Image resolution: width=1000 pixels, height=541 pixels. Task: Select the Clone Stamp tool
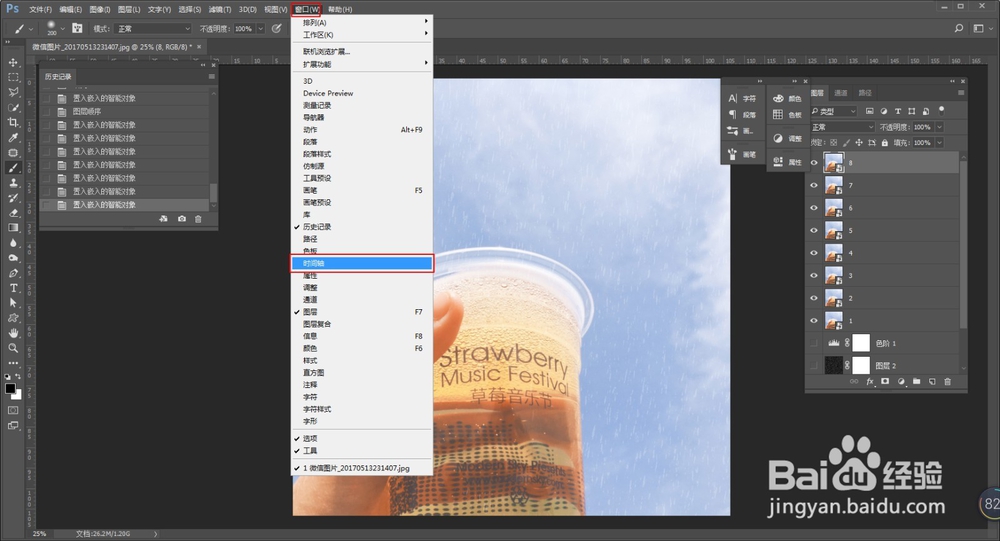click(13, 183)
